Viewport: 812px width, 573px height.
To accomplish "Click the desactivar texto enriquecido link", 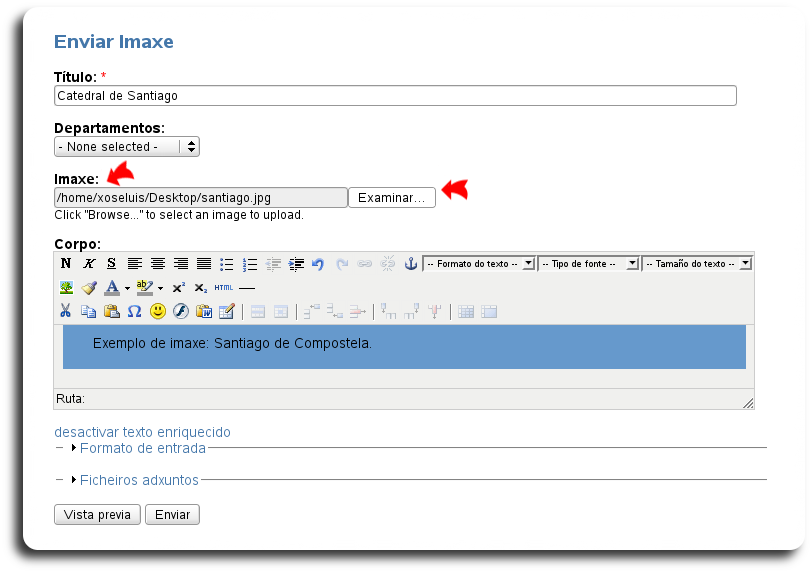I will tap(142, 432).
